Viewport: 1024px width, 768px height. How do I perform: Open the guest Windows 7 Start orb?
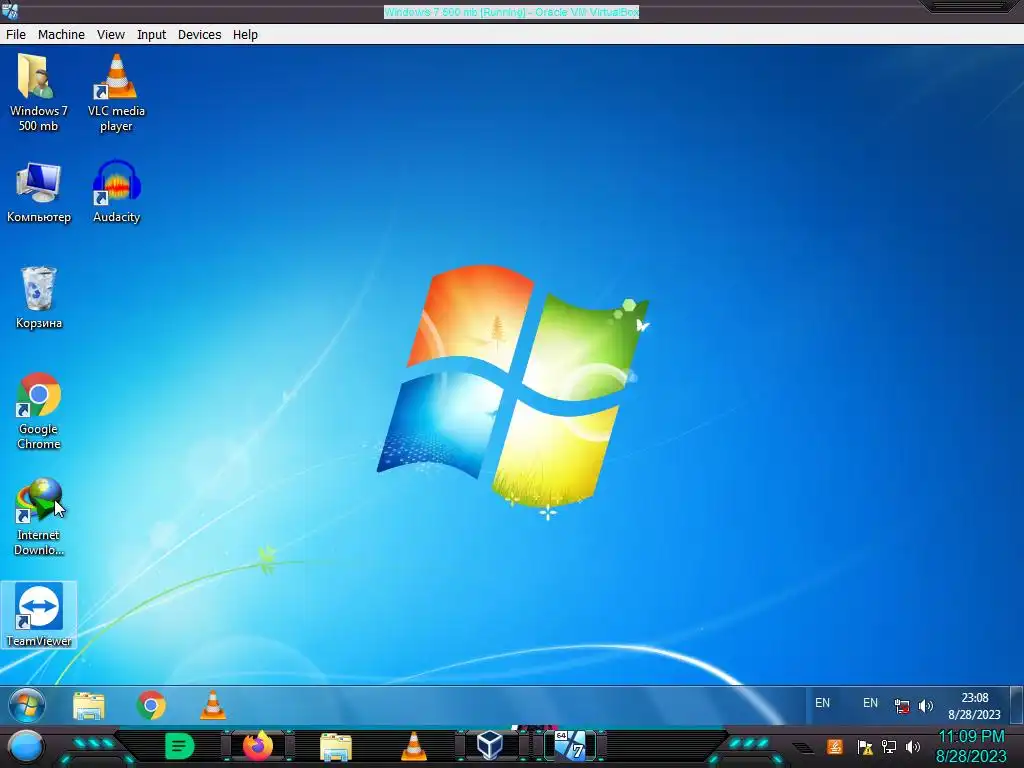click(27, 705)
